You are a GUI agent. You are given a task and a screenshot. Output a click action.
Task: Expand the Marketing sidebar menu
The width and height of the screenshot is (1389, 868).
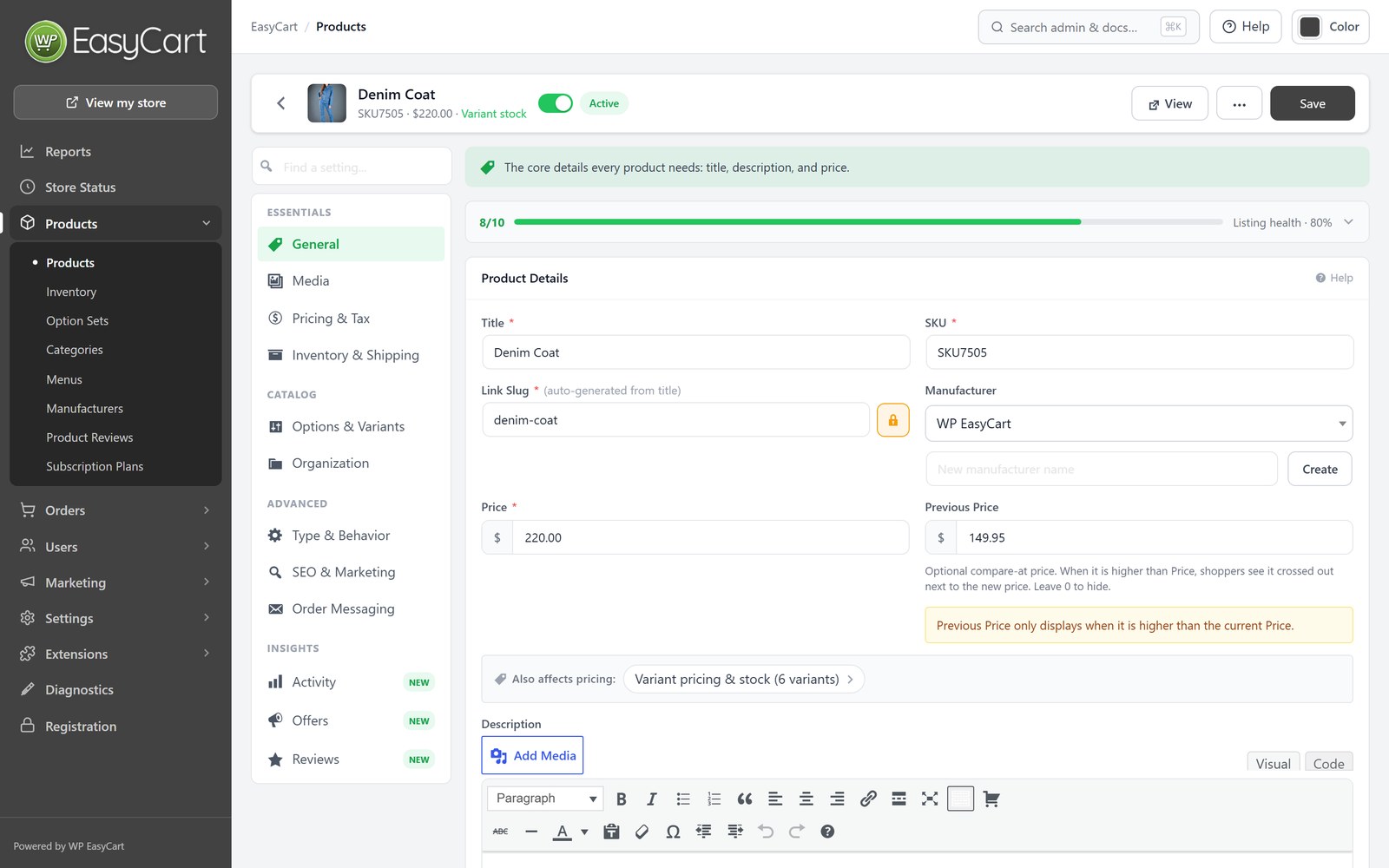pos(207,582)
